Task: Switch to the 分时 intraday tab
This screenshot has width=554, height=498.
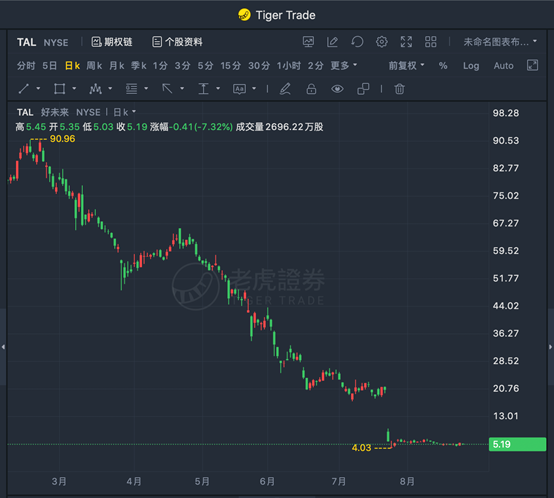Action: pyautogui.click(x=26, y=66)
